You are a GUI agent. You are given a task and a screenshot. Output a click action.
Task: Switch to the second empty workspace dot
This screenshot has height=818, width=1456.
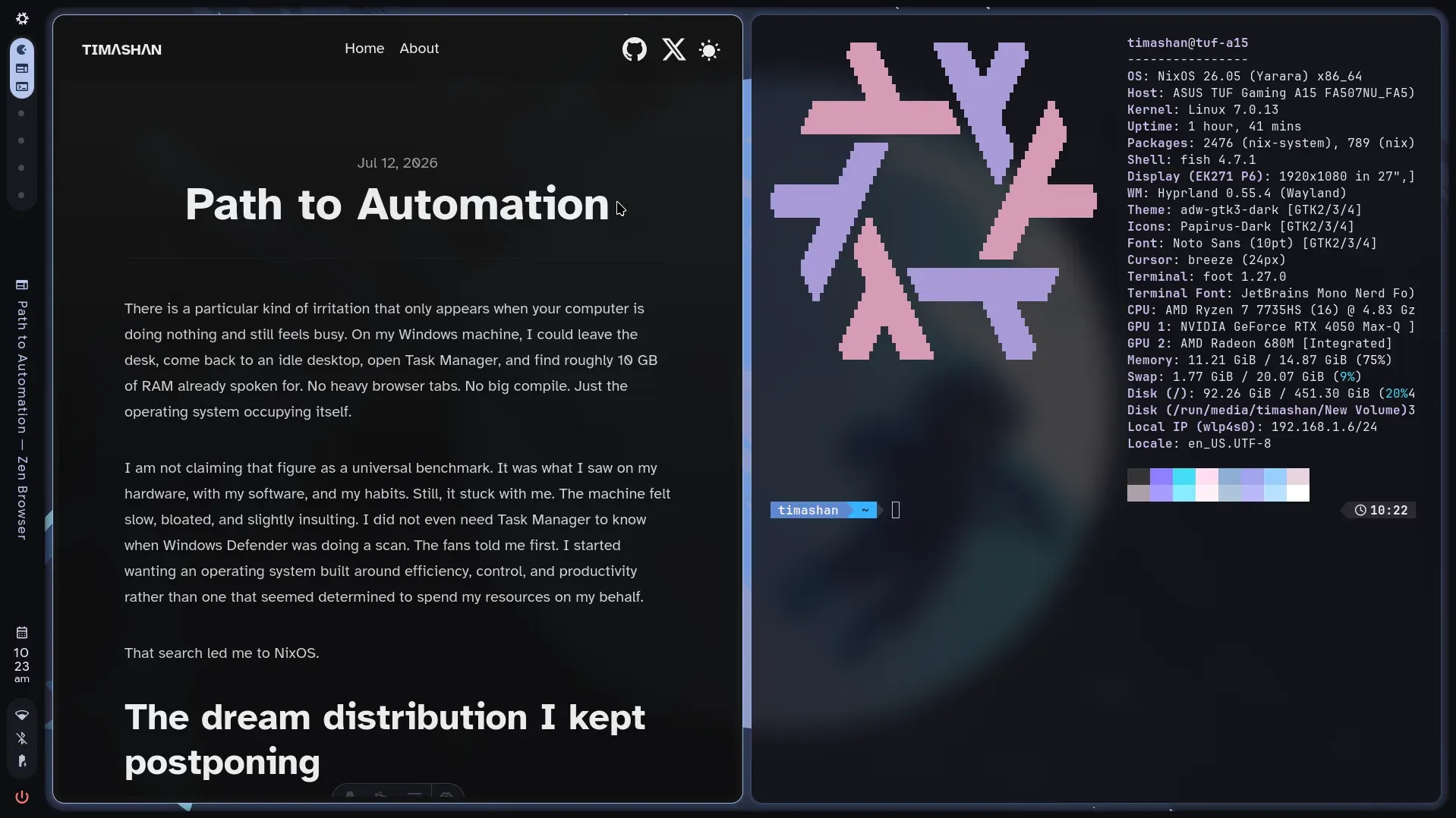pyautogui.click(x=21, y=140)
